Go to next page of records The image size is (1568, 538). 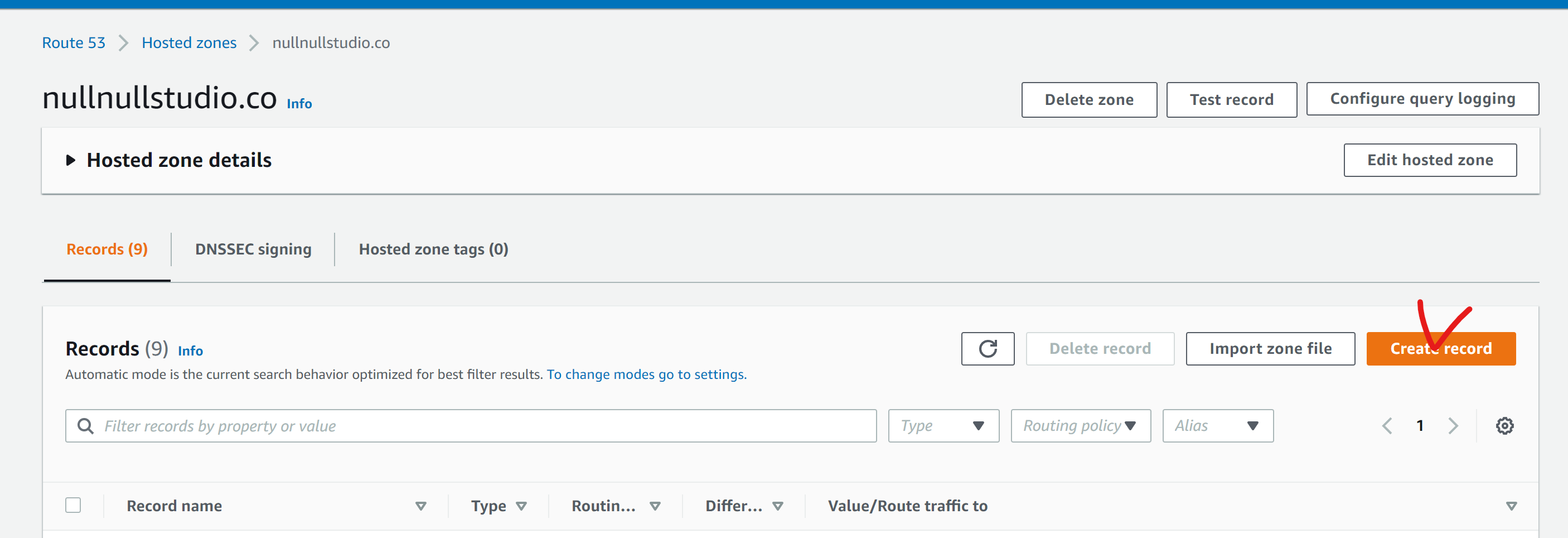coord(1453,425)
